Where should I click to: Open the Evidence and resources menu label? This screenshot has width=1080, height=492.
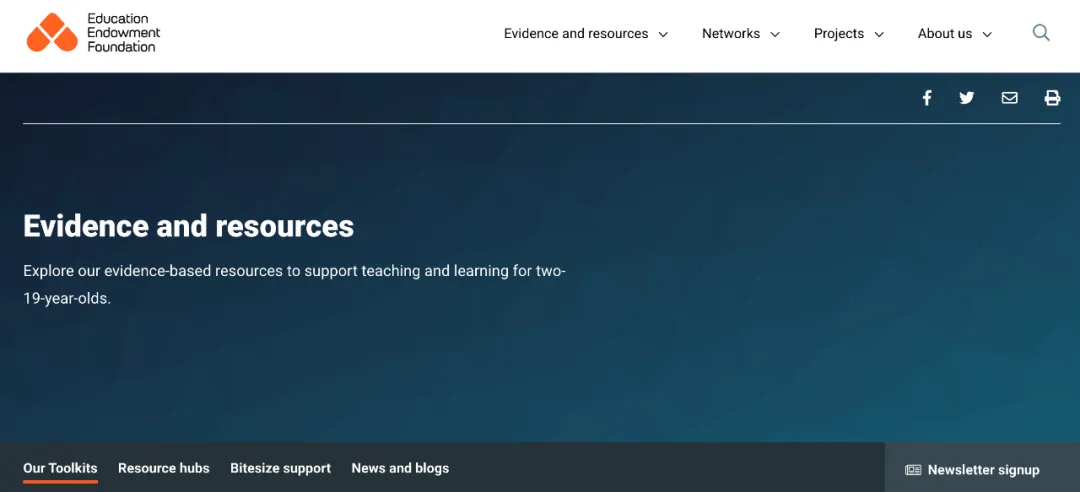coord(576,34)
